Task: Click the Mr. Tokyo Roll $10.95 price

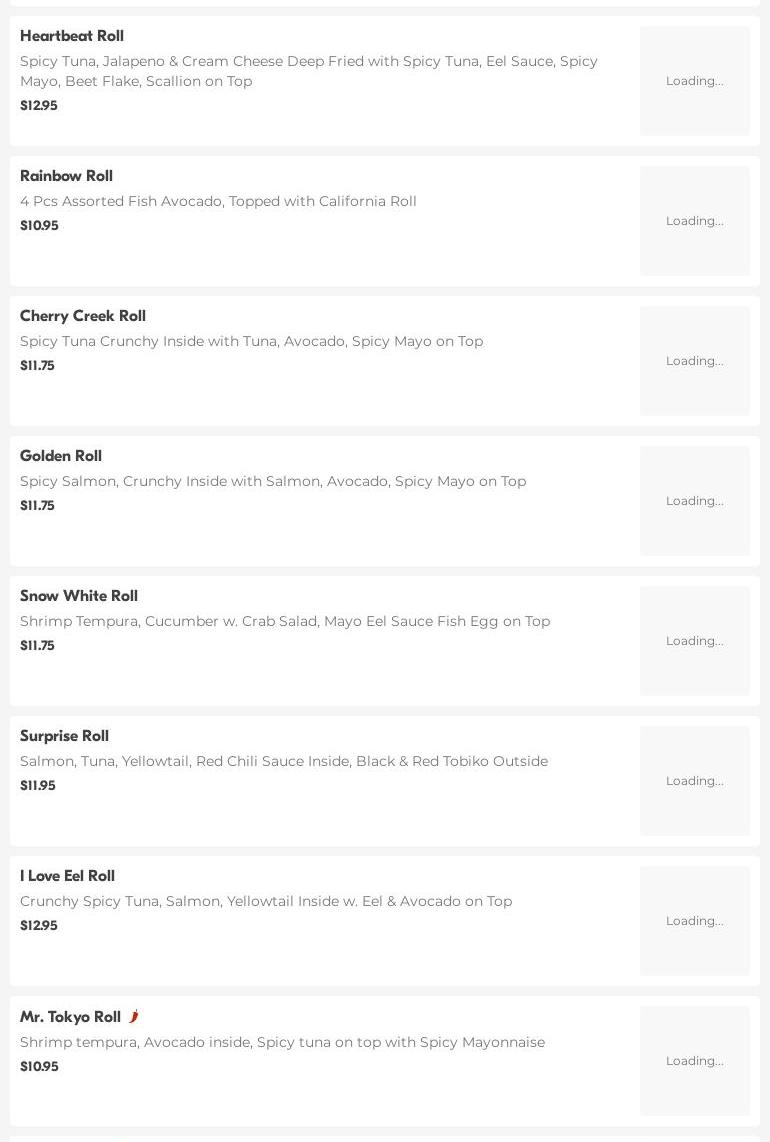Action: coord(39,1067)
